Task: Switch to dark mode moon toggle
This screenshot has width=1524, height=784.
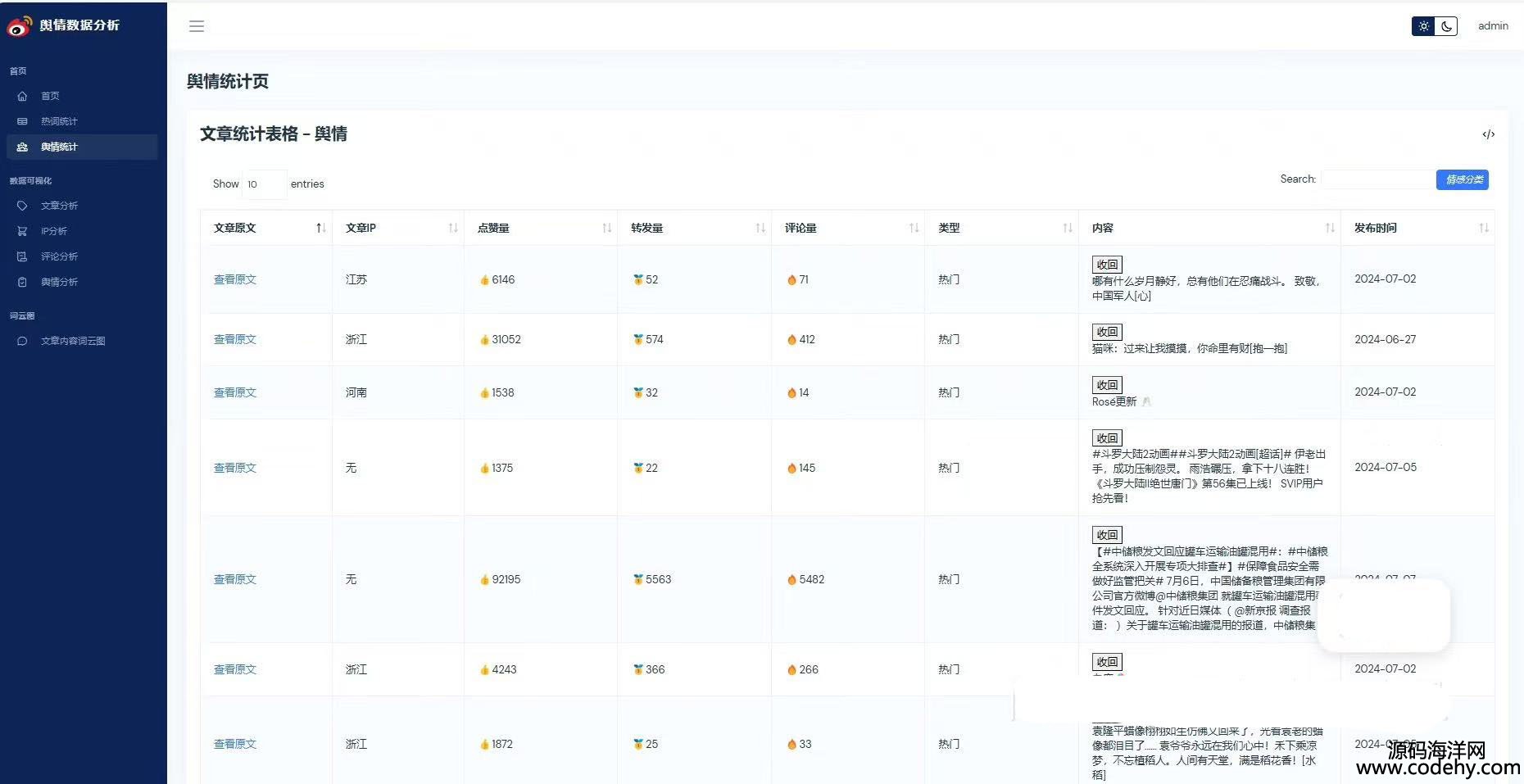Action: coord(1447,26)
